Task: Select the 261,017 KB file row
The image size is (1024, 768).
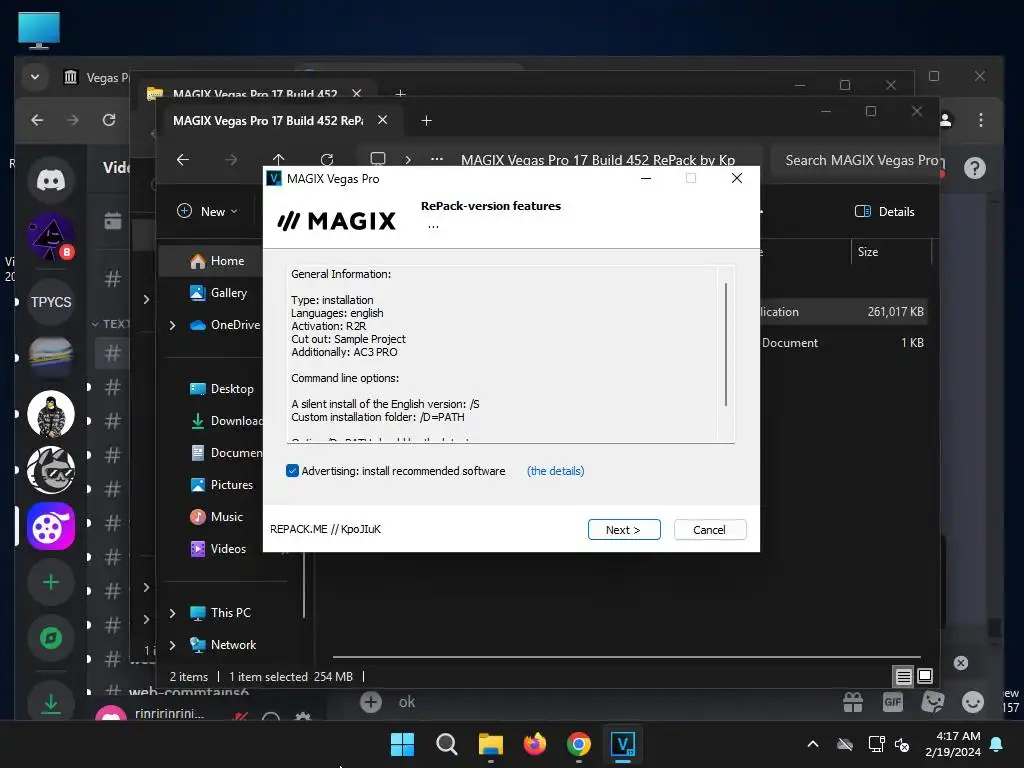Action: [x=842, y=312]
